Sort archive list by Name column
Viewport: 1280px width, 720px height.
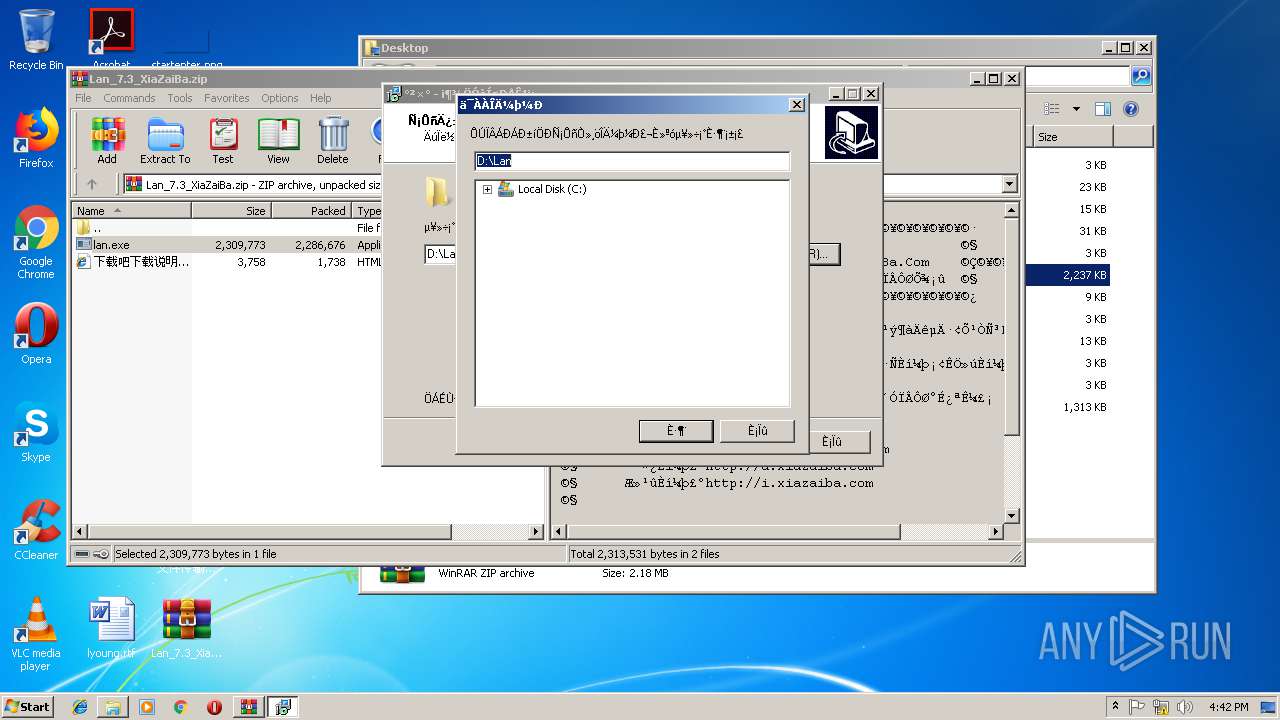(132, 211)
